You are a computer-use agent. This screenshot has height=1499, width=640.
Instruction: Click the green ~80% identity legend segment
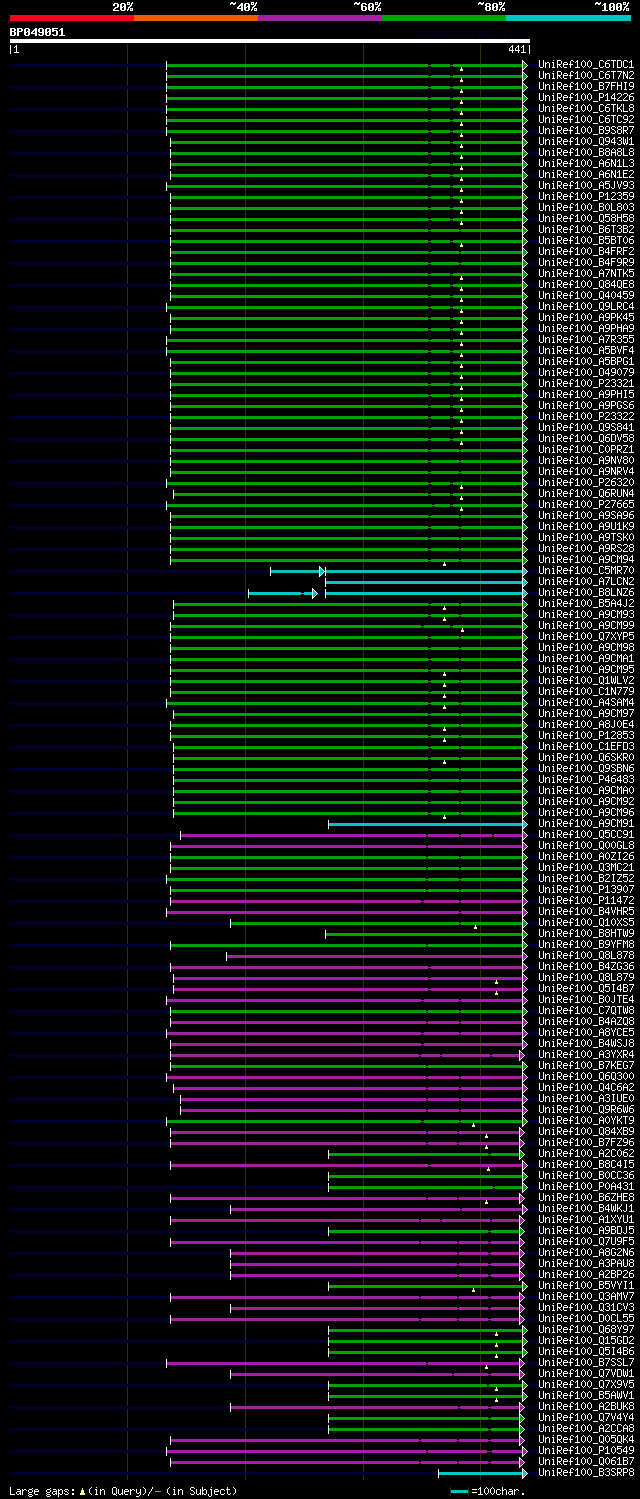[x=444, y=17]
